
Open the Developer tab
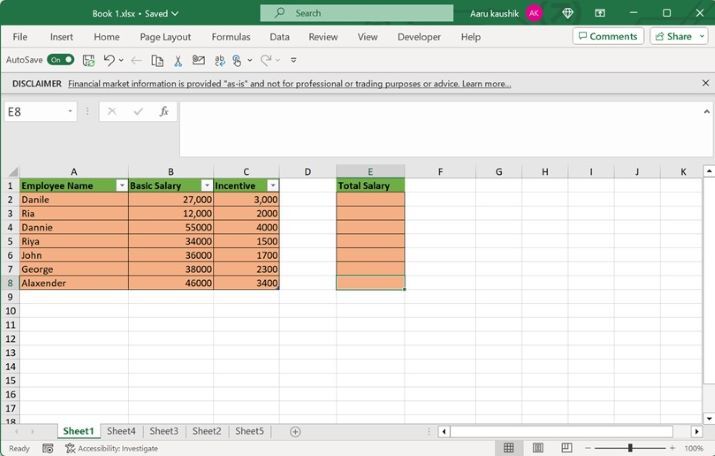[x=419, y=37]
